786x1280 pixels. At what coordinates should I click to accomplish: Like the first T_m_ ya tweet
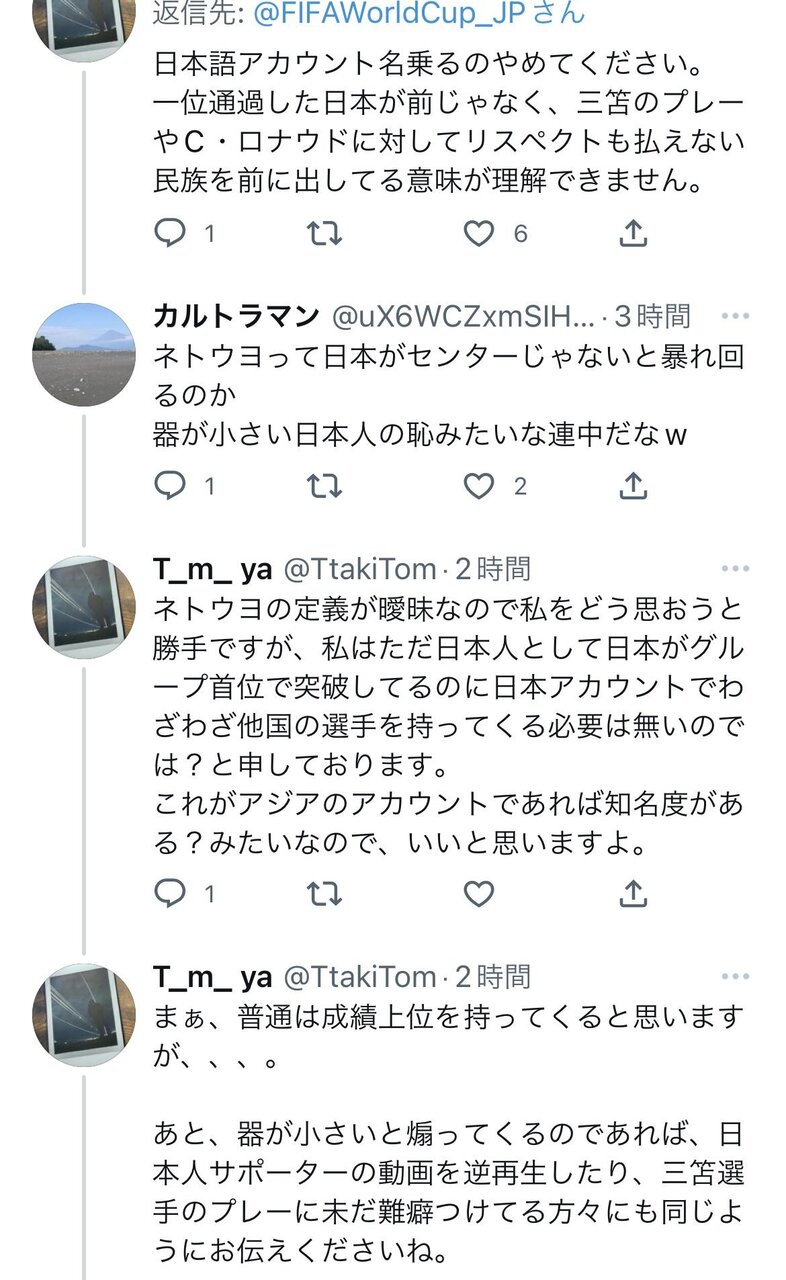(x=479, y=893)
